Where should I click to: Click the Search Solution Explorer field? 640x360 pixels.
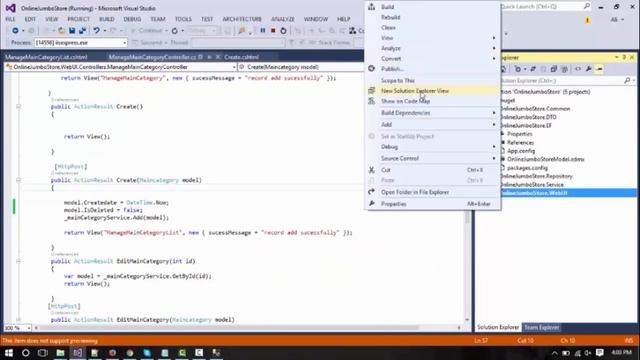(563, 80)
